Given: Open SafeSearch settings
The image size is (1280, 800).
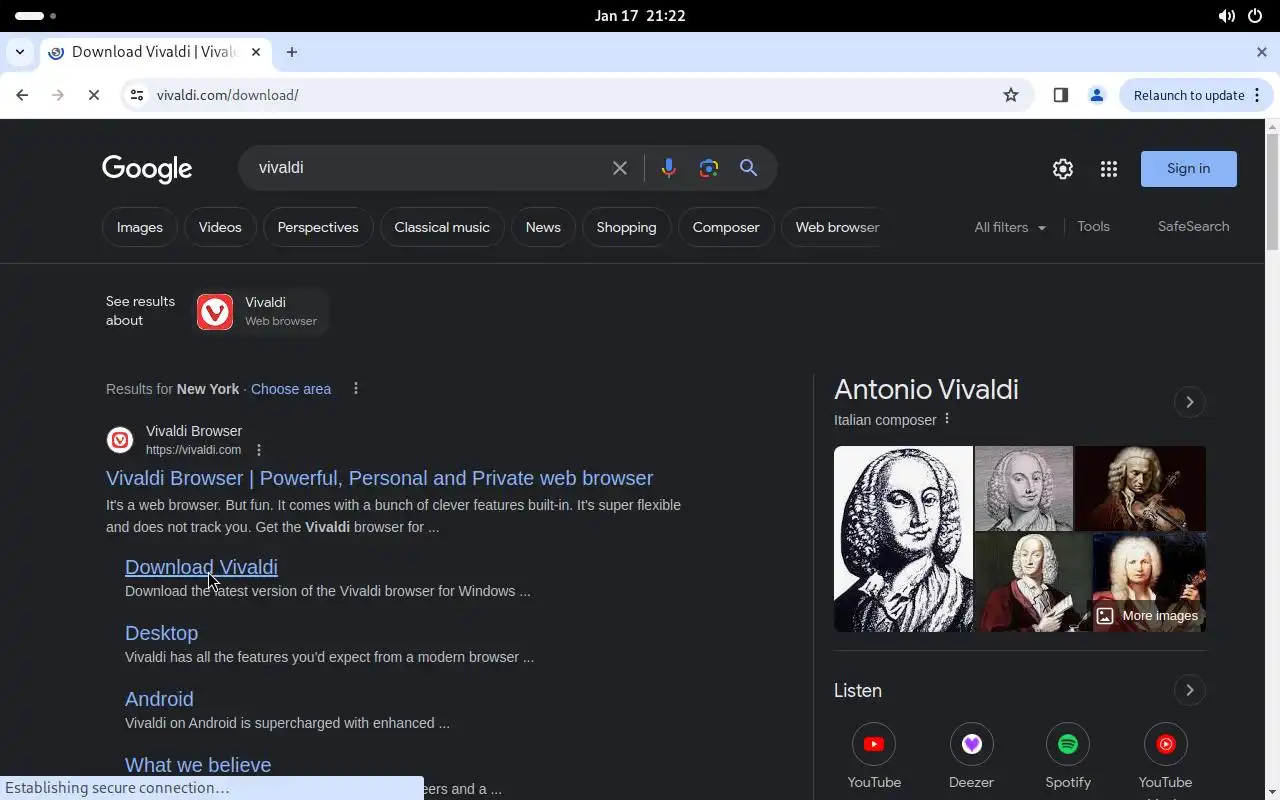Looking at the screenshot, I should pyautogui.click(x=1193, y=226).
